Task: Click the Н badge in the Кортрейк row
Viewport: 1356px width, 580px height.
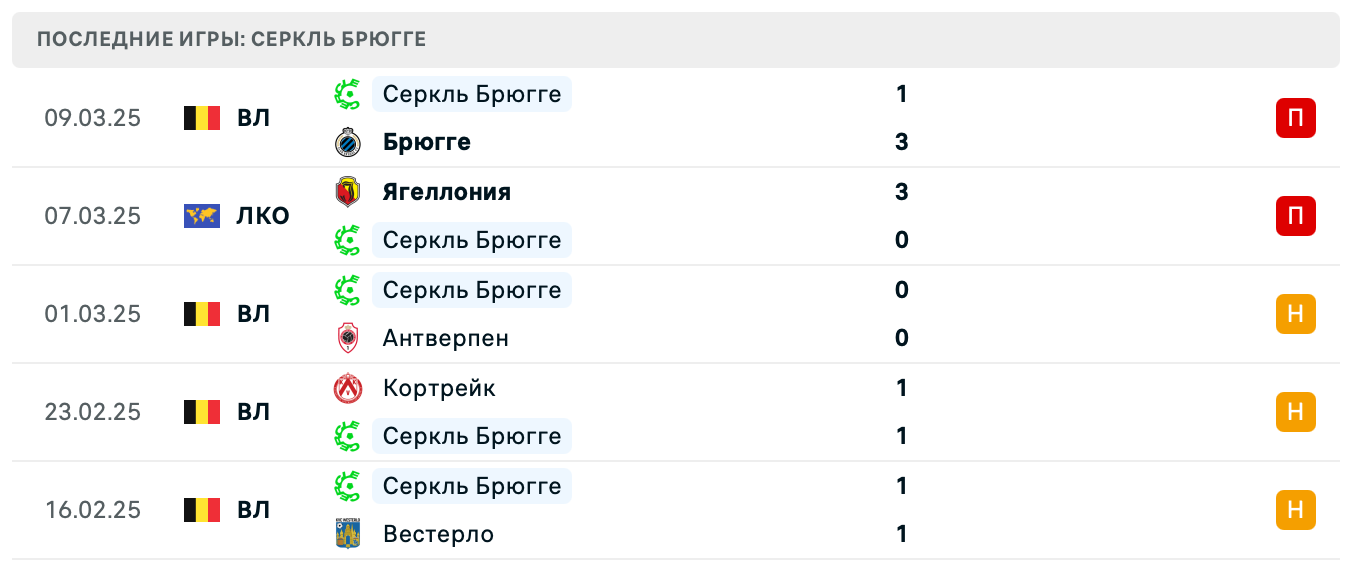Action: click(1296, 411)
